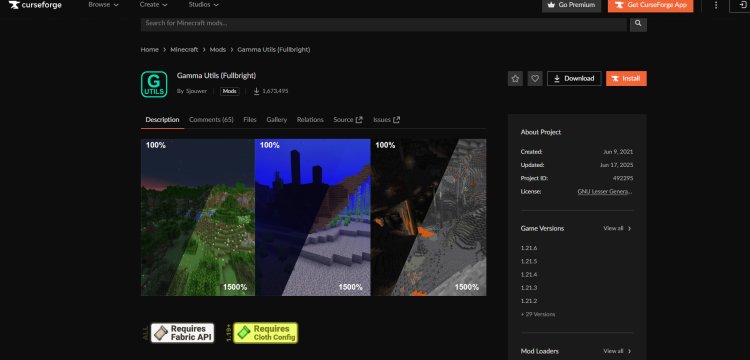Screen dimensions: 750x360
Task: Star the project with the follow icon
Action: coord(515,78)
